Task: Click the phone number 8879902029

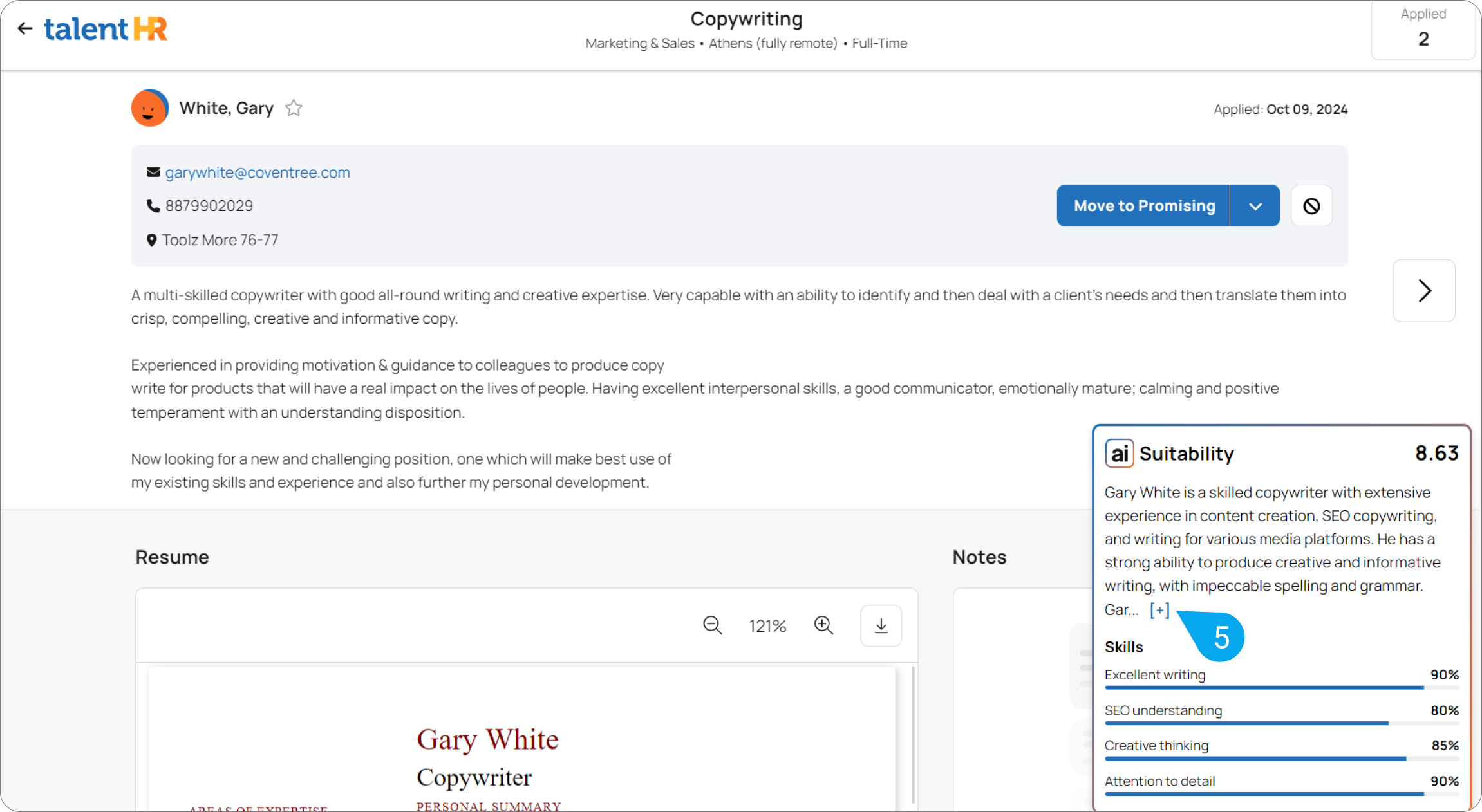Action: coord(209,206)
